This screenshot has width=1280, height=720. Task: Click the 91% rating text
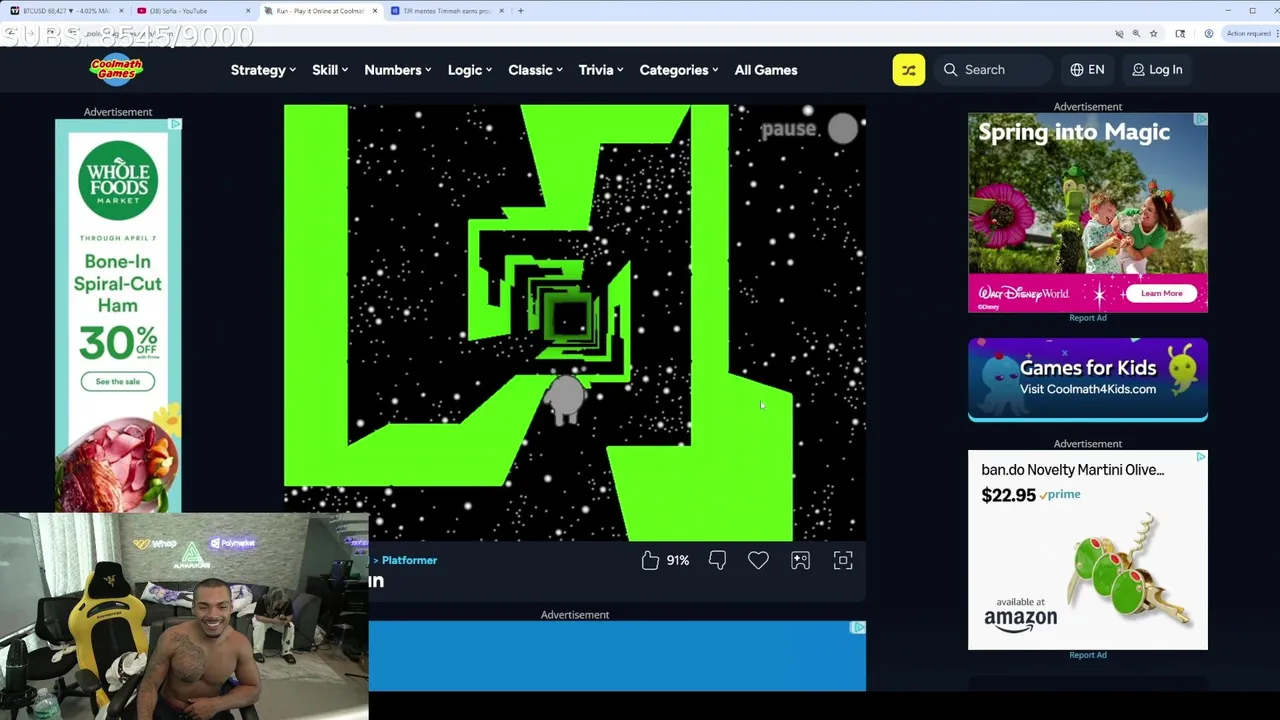coord(678,561)
